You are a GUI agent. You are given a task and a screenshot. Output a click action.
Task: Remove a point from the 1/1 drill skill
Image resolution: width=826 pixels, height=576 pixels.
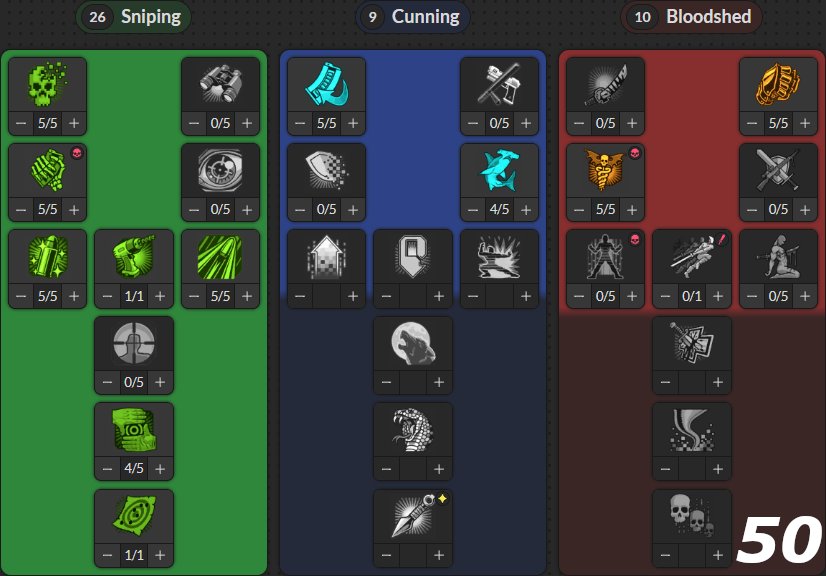click(107, 296)
